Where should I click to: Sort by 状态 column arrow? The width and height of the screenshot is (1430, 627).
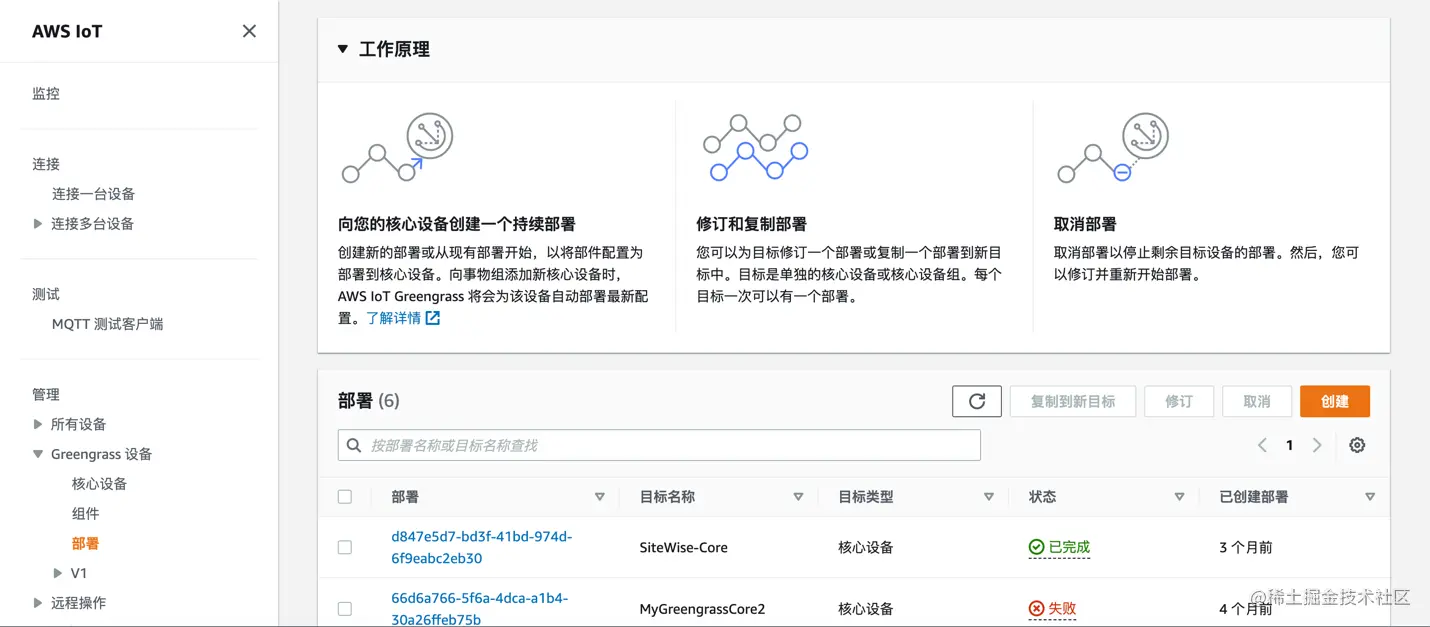click(x=1179, y=497)
